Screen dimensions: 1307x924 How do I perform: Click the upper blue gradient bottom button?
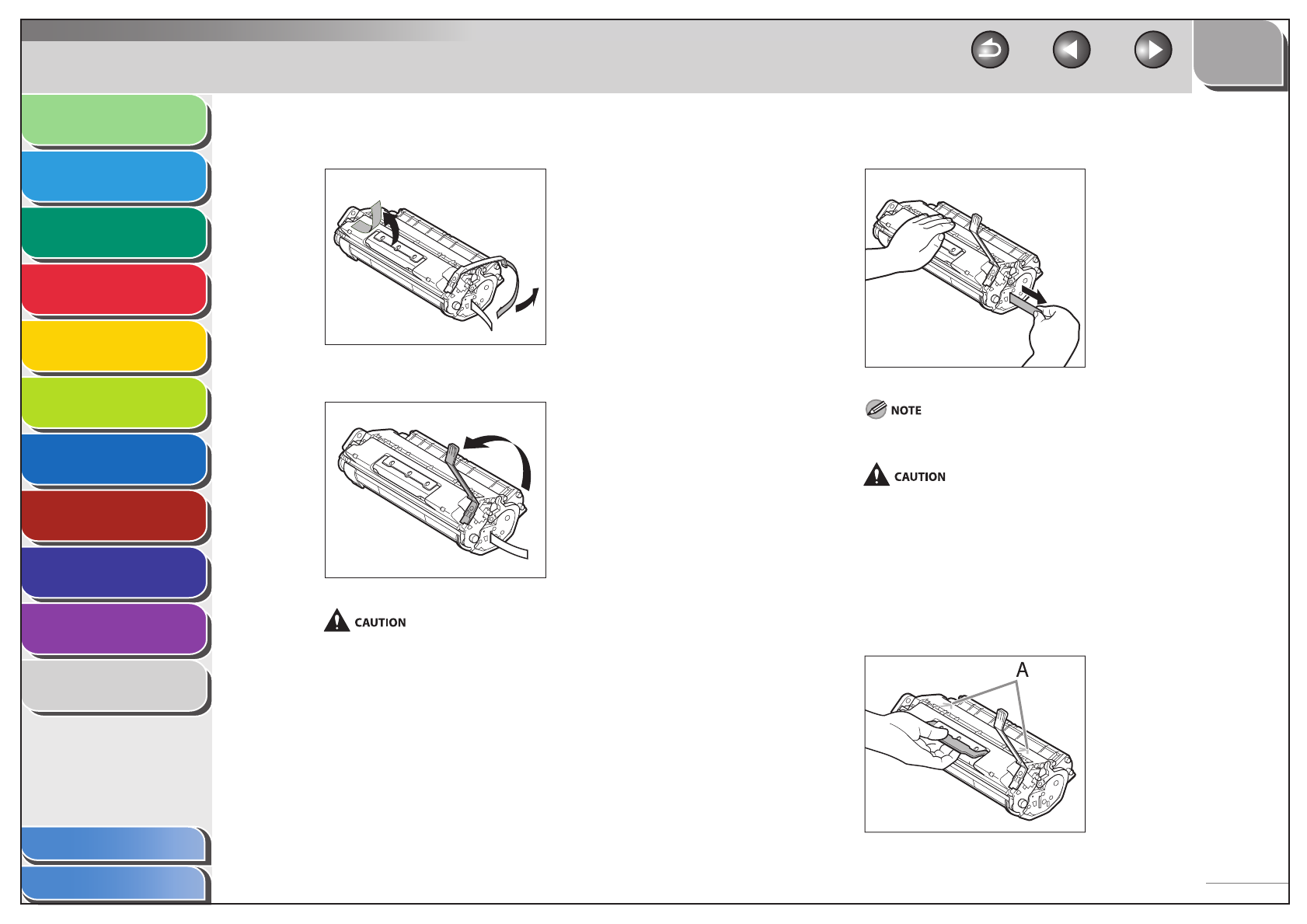(x=114, y=845)
